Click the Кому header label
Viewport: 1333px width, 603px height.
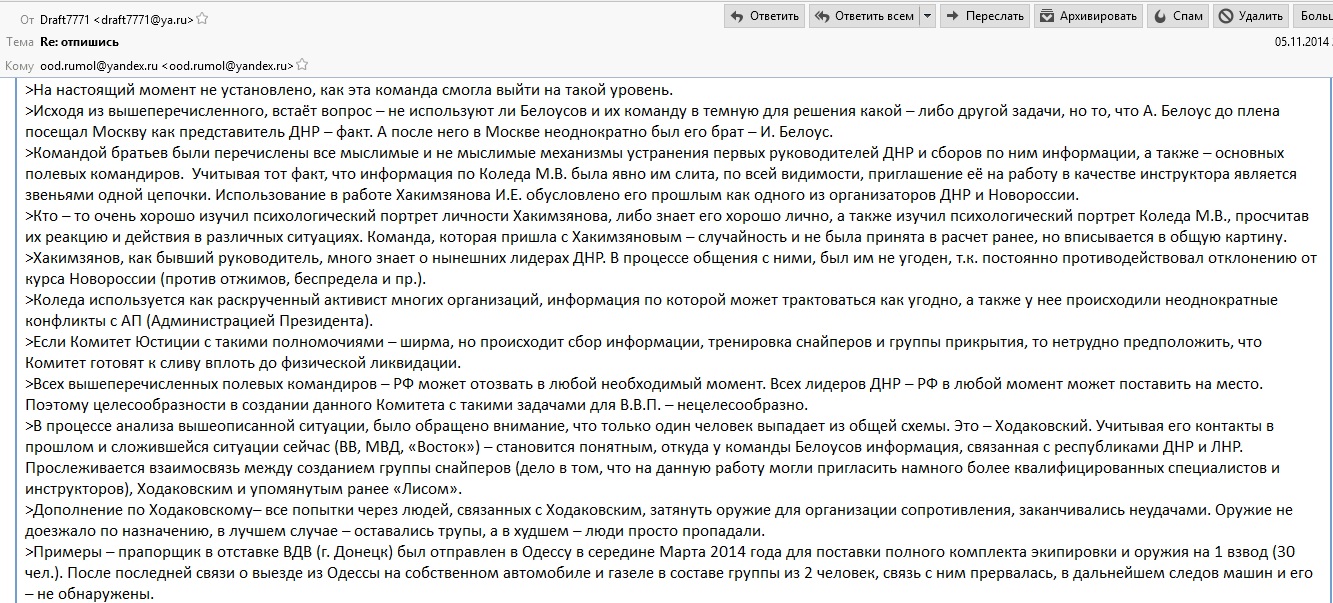(x=20, y=65)
